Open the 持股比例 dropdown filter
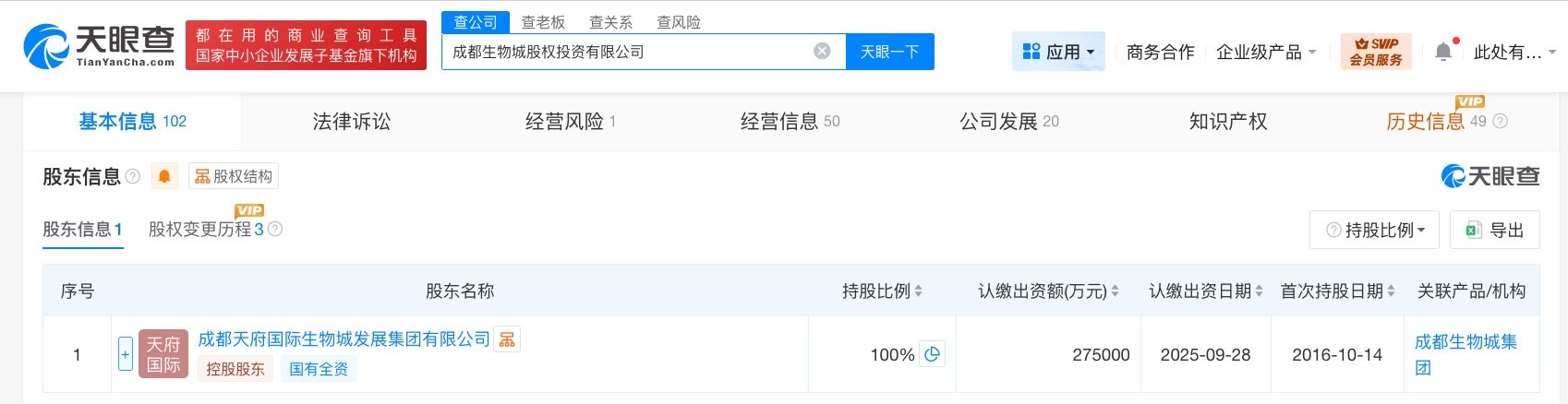 click(x=1376, y=230)
